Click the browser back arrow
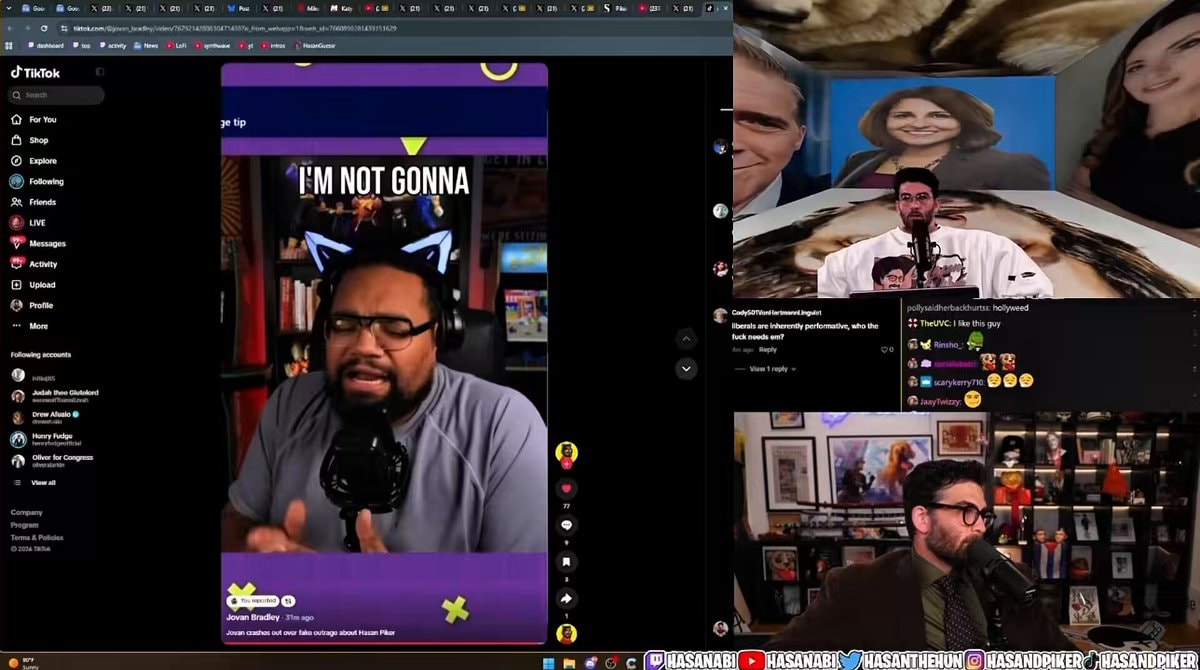Viewport: 1200px width, 670px height. pyautogui.click(x=10, y=28)
